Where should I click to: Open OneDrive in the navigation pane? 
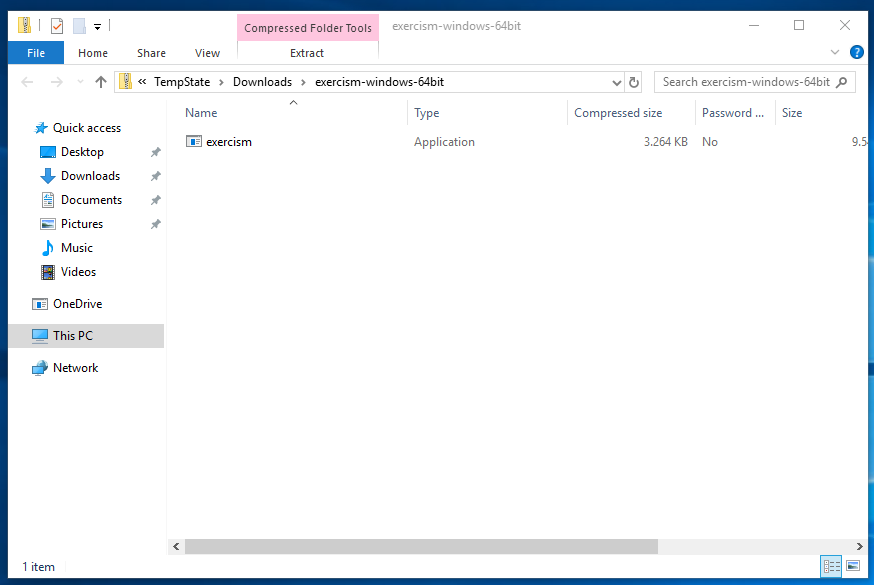[77, 304]
